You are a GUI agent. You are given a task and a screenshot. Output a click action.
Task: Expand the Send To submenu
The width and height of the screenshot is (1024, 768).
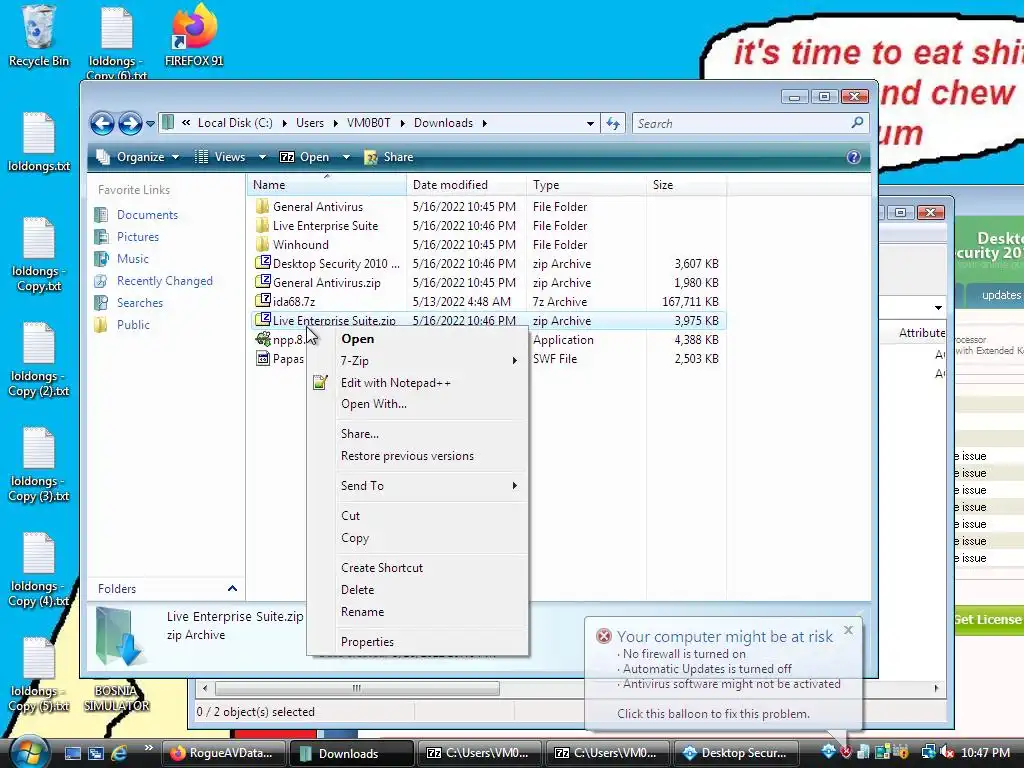click(418, 486)
